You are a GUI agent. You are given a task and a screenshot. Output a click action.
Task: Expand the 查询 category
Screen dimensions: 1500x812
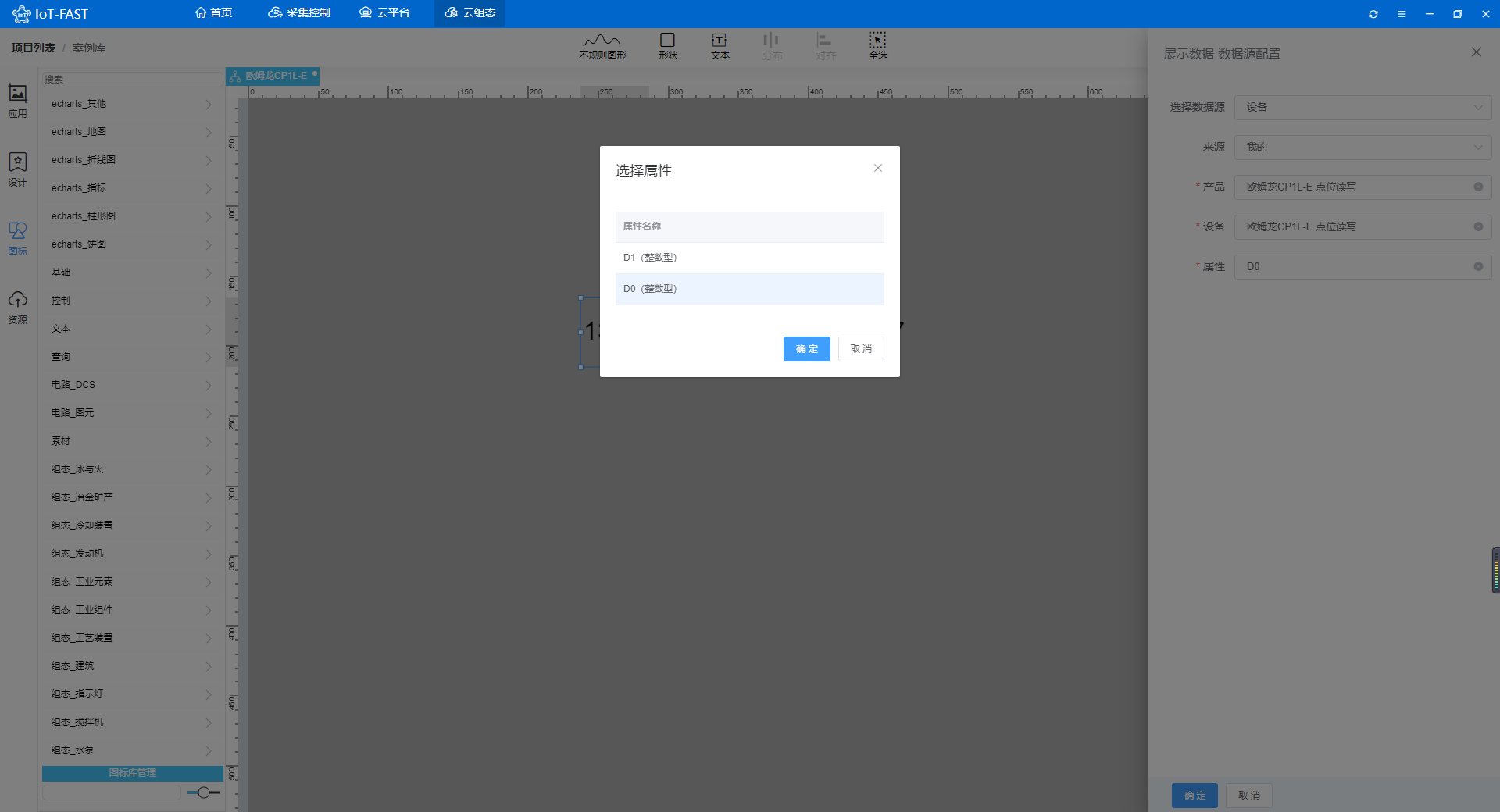(131, 357)
